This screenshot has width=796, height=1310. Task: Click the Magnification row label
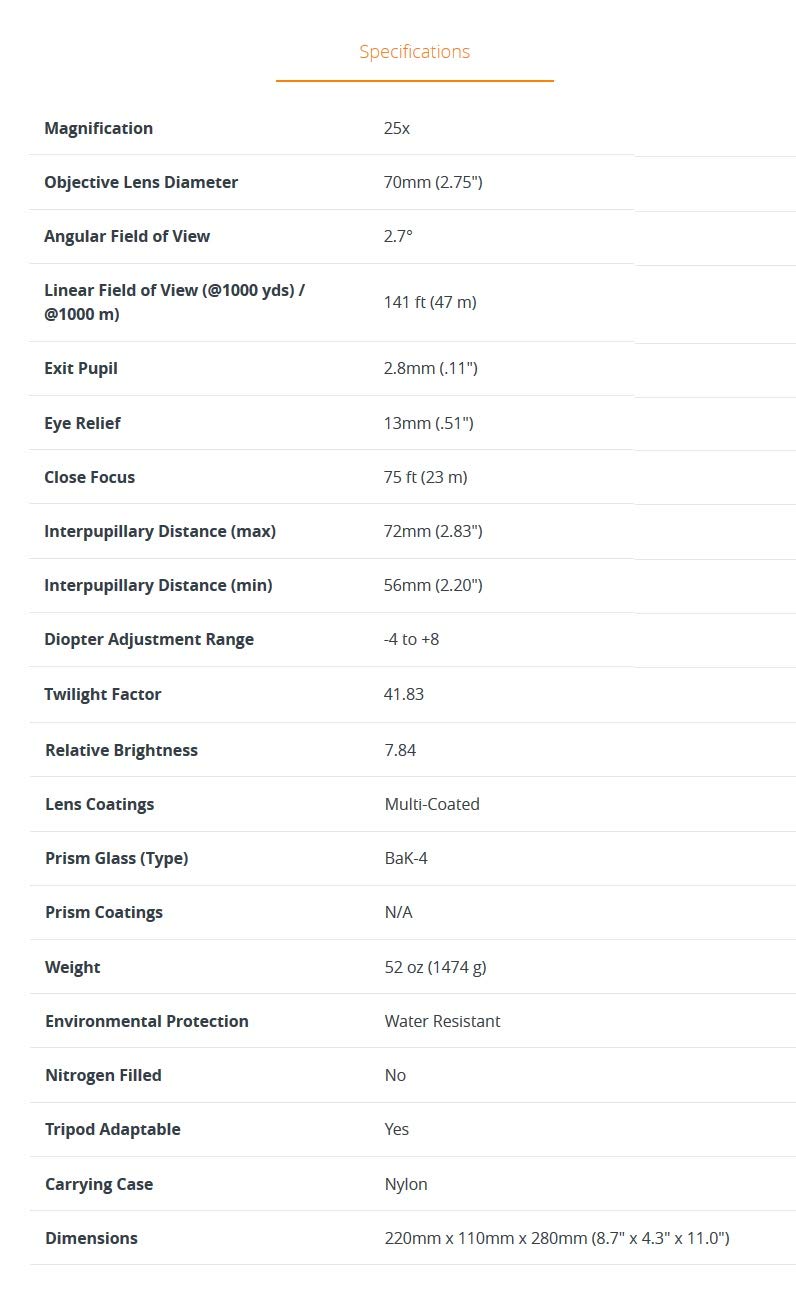click(98, 128)
